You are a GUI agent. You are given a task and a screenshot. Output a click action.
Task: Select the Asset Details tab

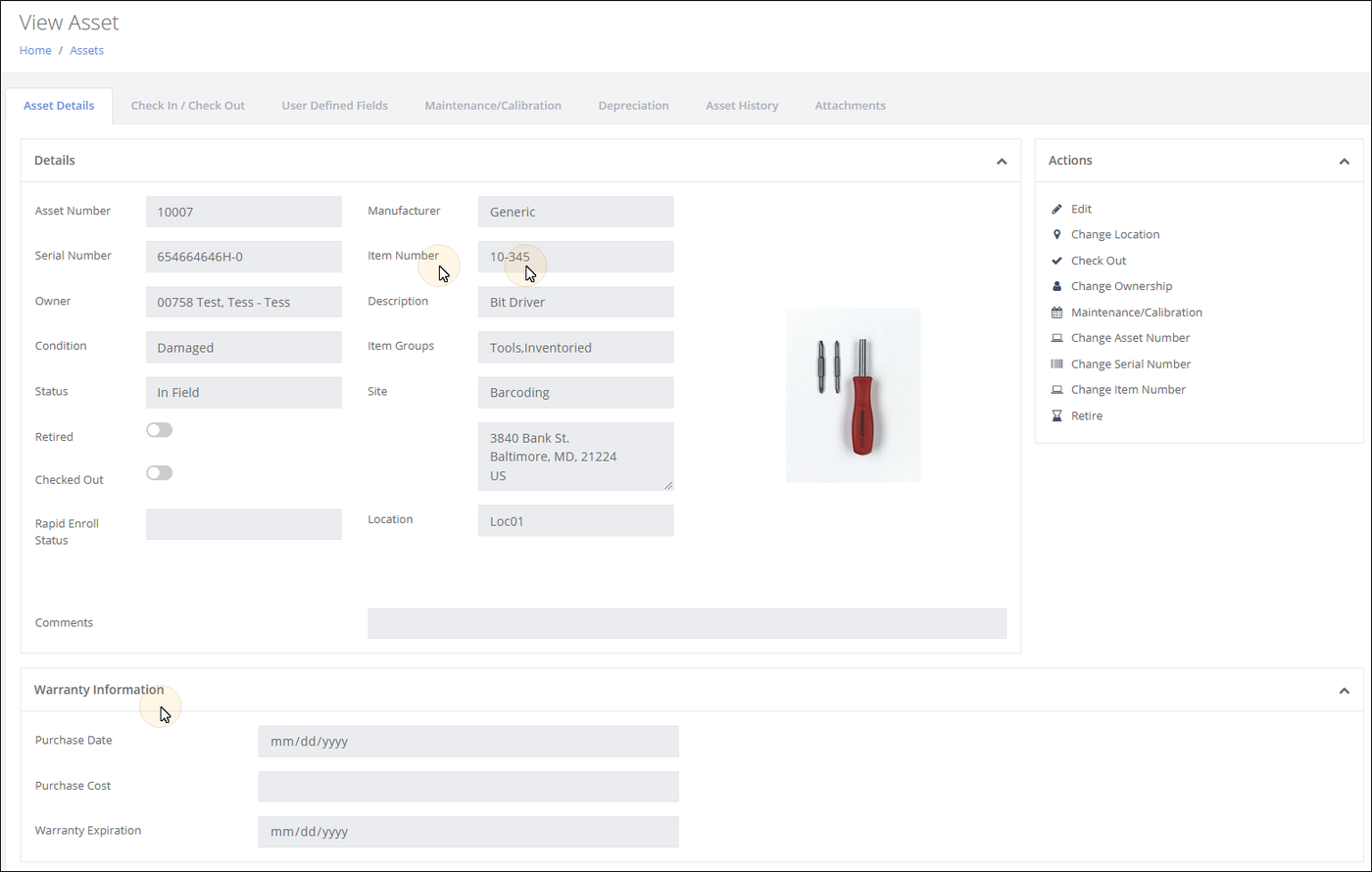tap(59, 106)
